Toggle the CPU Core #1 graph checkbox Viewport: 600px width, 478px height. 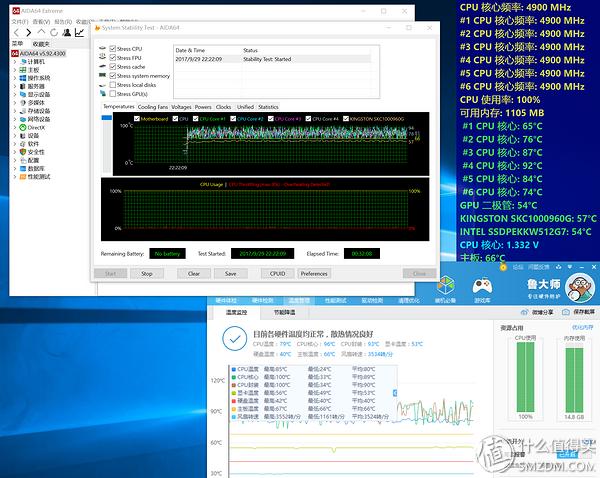click(x=196, y=119)
